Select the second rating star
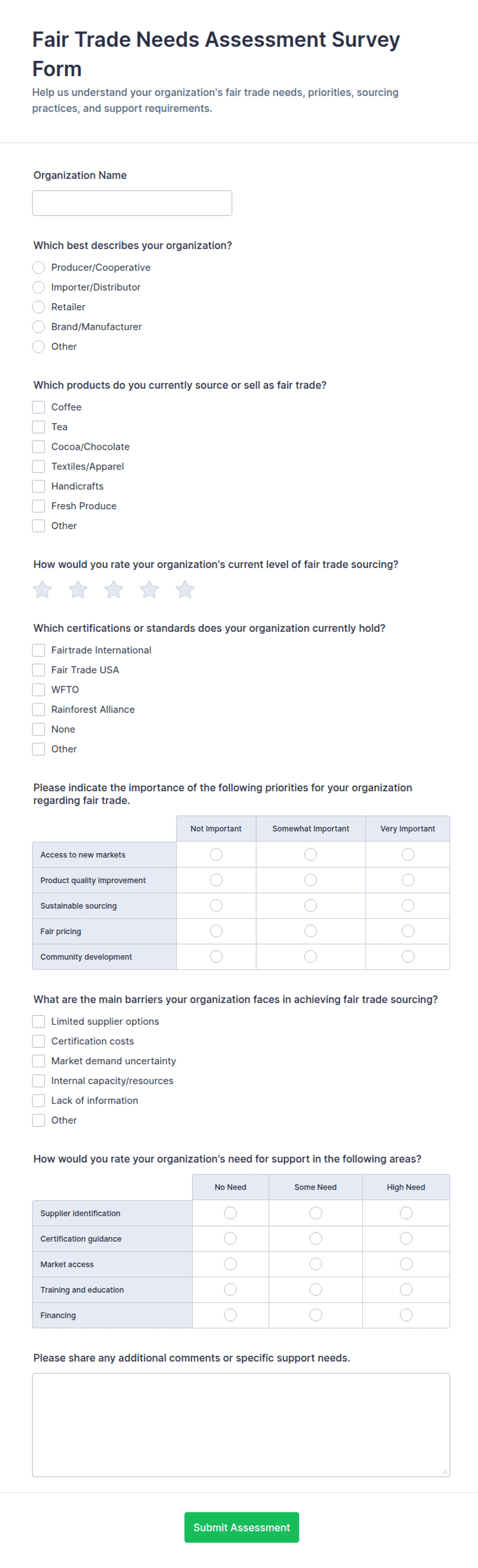The height and width of the screenshot is (1568, 478). pyautogui.click(x=78, y=589)
